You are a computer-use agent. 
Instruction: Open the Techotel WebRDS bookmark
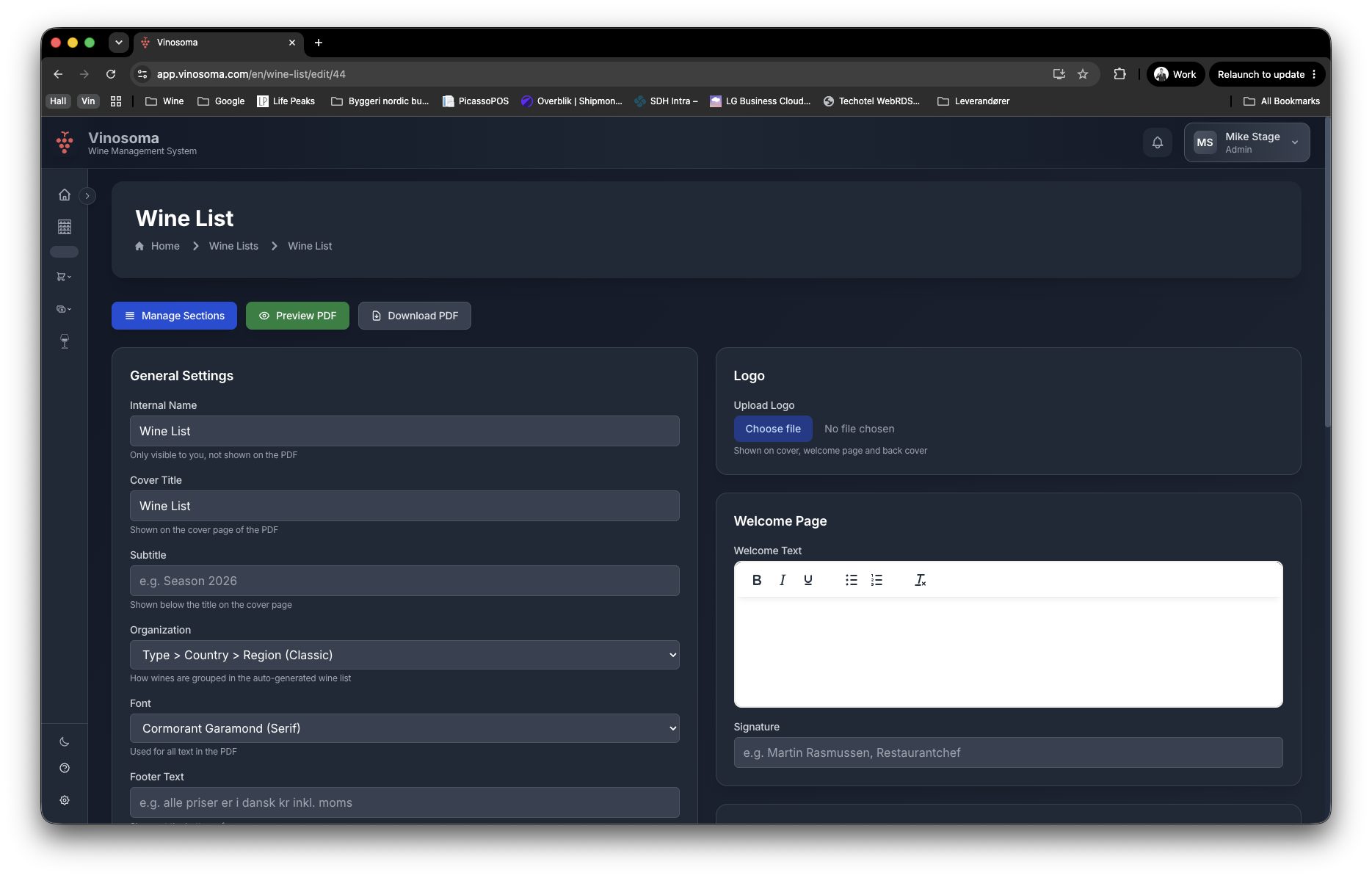[871, 101]
